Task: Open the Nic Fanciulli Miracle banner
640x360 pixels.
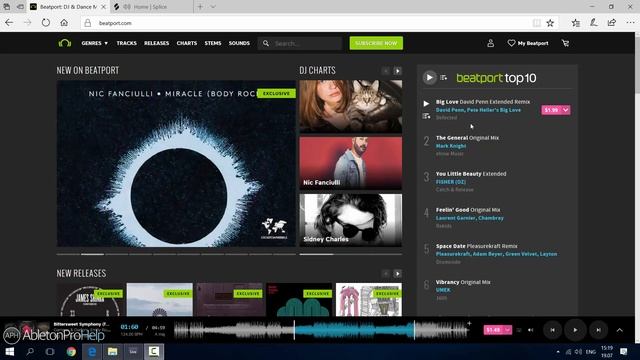Action: (176, 163)
